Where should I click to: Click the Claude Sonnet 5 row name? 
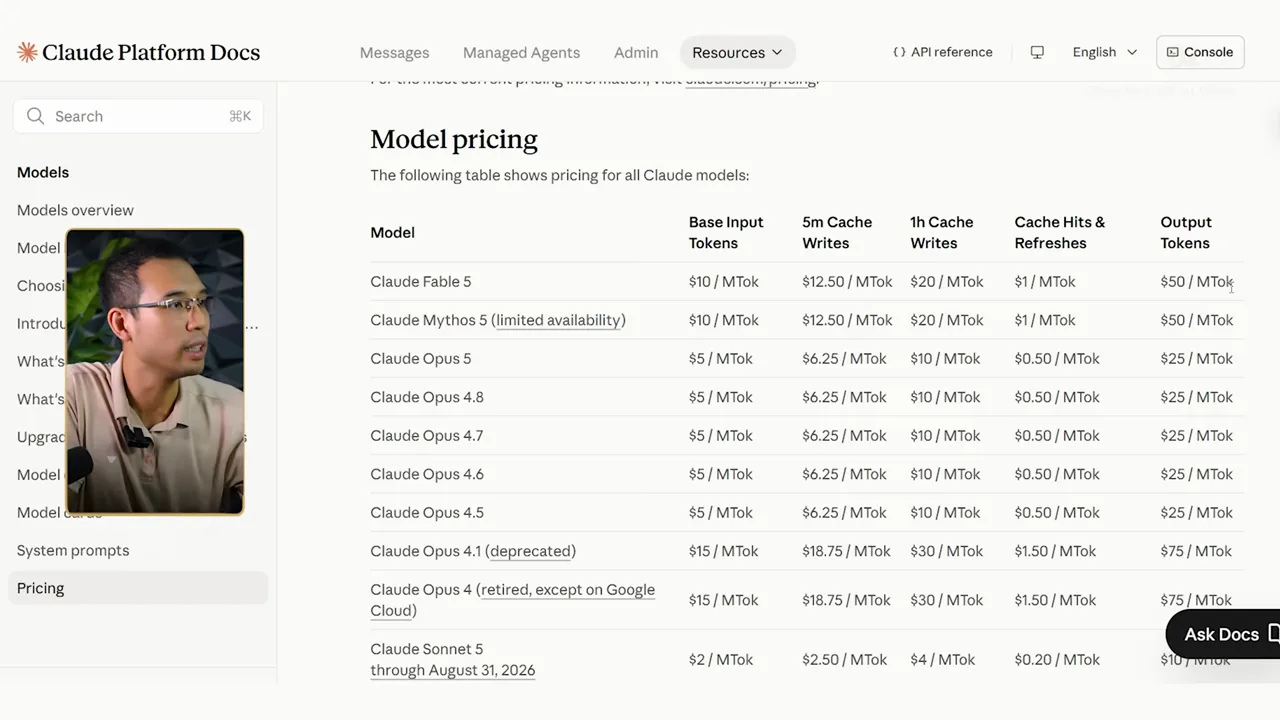(x=426, y=649)
